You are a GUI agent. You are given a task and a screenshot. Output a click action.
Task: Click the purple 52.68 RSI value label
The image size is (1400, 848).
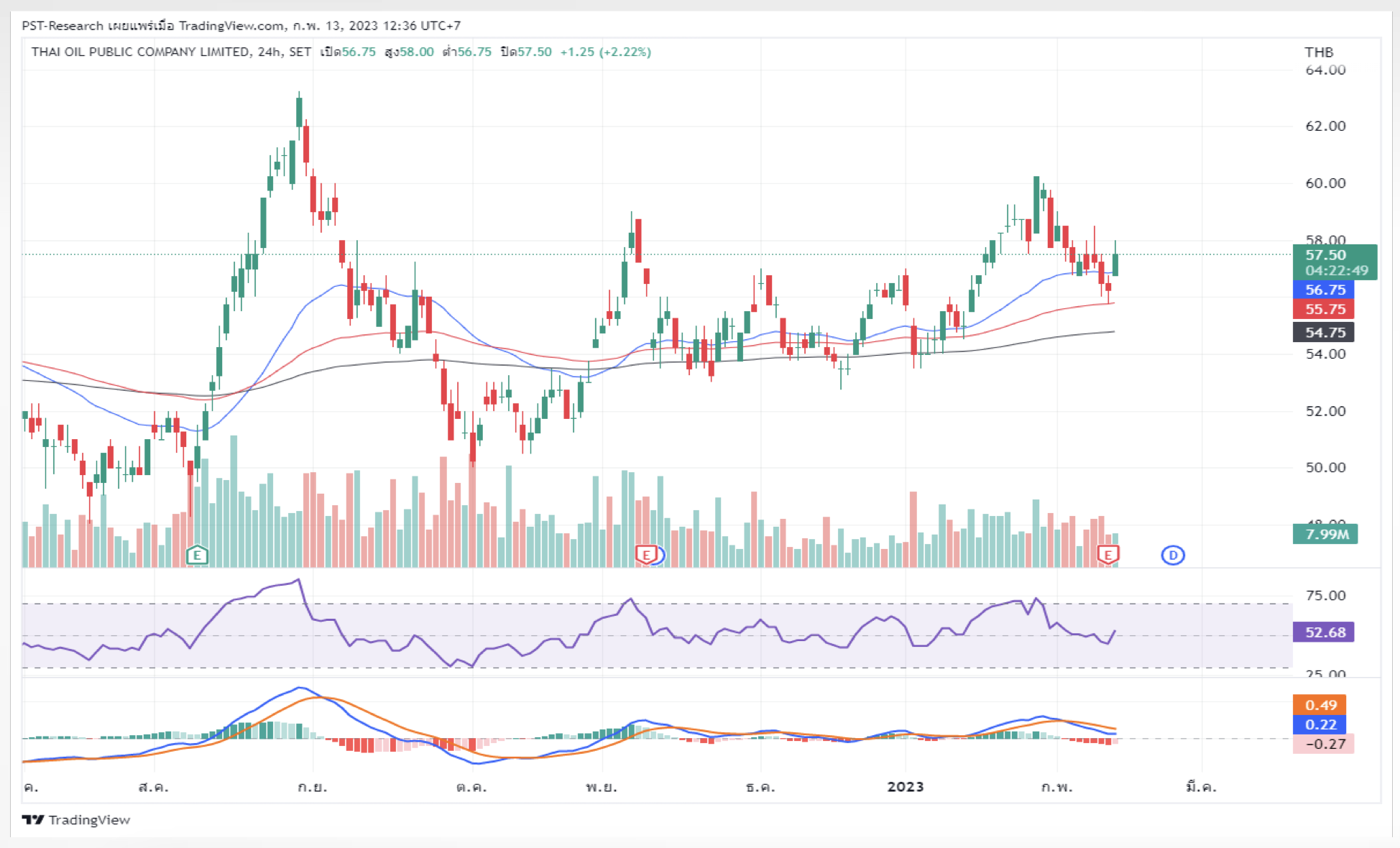1324,632
